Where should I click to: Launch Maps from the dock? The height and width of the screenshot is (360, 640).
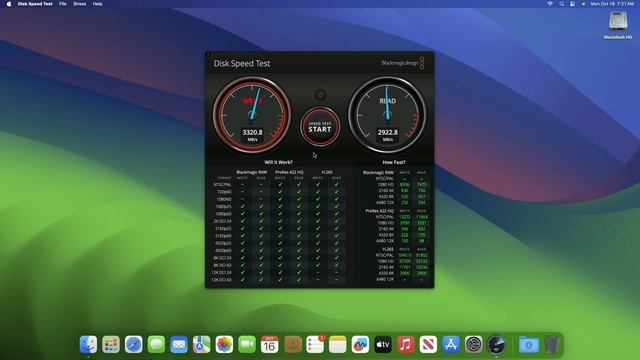202,344
